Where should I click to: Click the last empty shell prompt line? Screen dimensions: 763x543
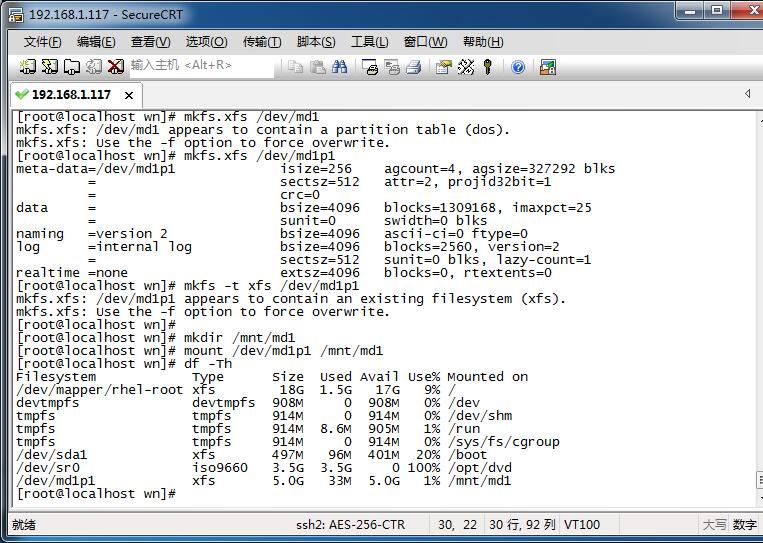[x=96, y=493]
